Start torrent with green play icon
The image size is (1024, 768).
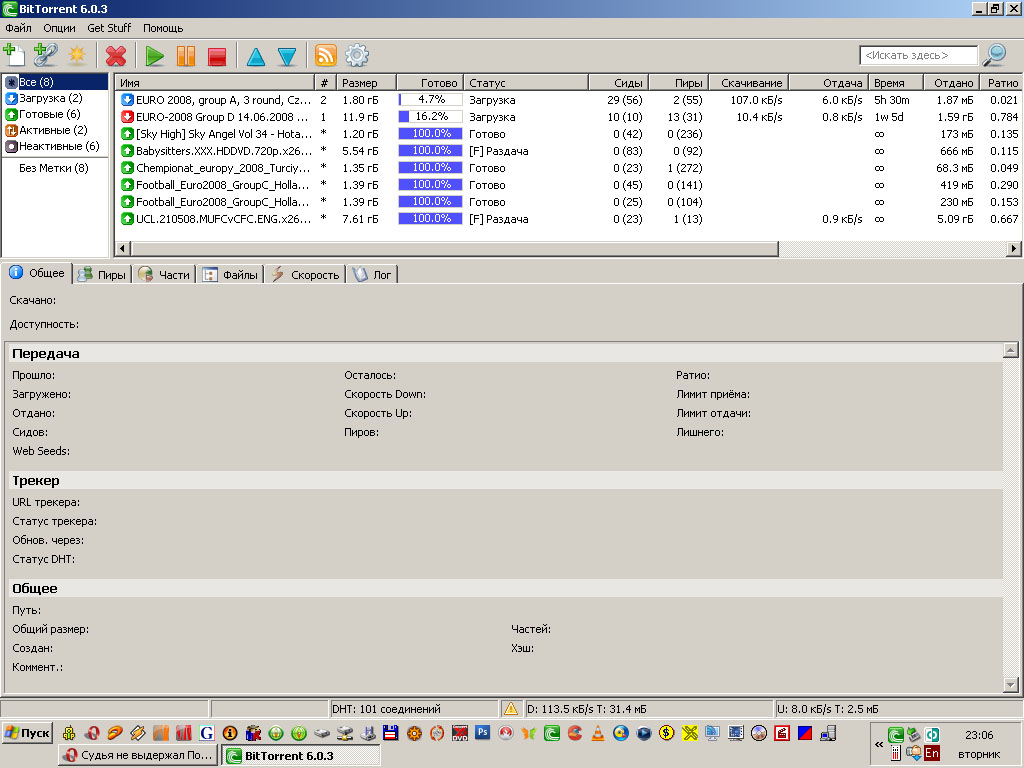point(155,56)
